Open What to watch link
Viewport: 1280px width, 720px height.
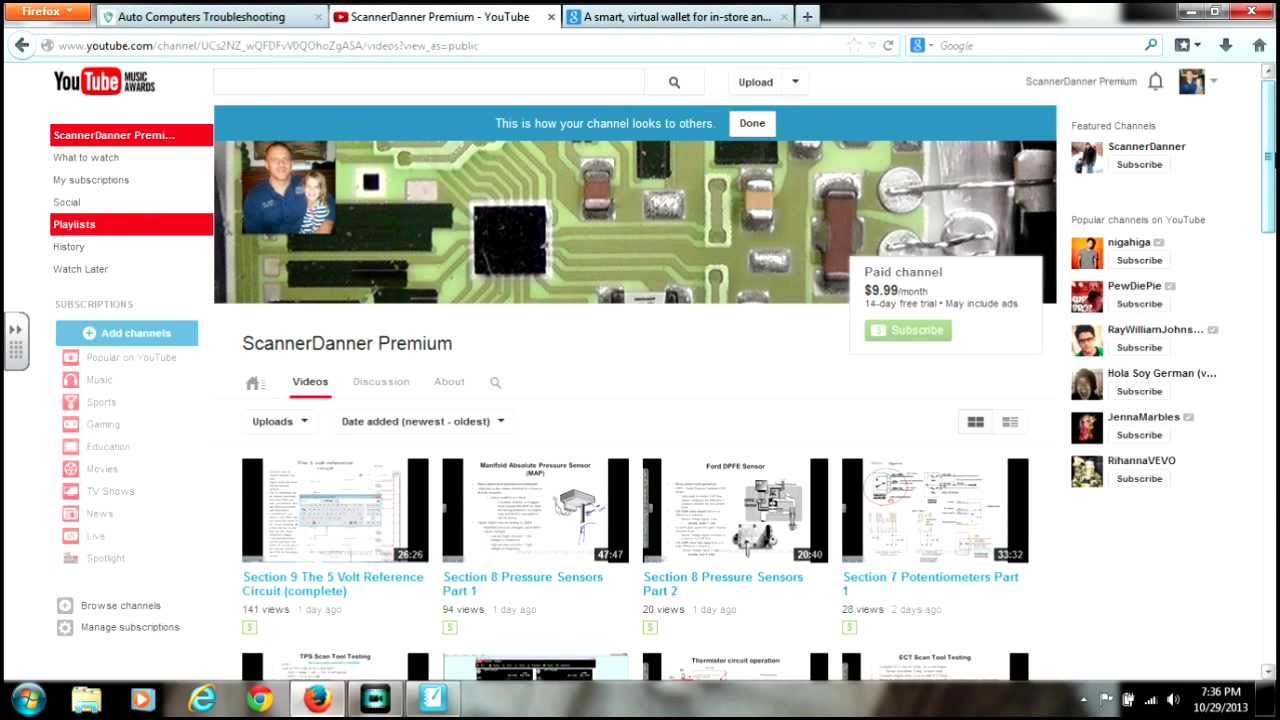pyautogui.click(x=86, y=158)
